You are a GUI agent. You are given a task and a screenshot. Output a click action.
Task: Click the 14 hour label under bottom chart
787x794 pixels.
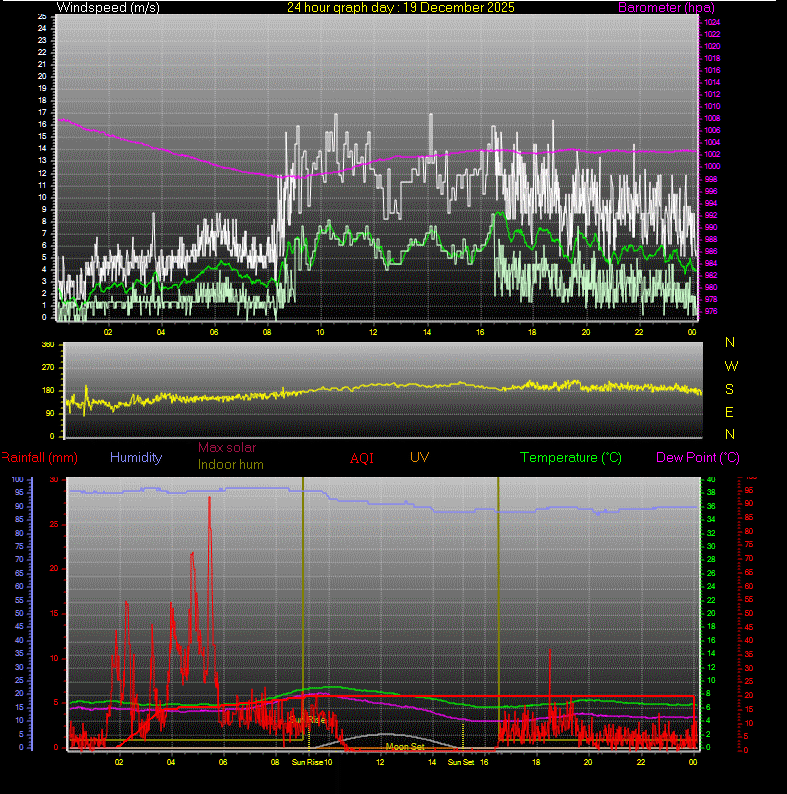pos(432,762)
